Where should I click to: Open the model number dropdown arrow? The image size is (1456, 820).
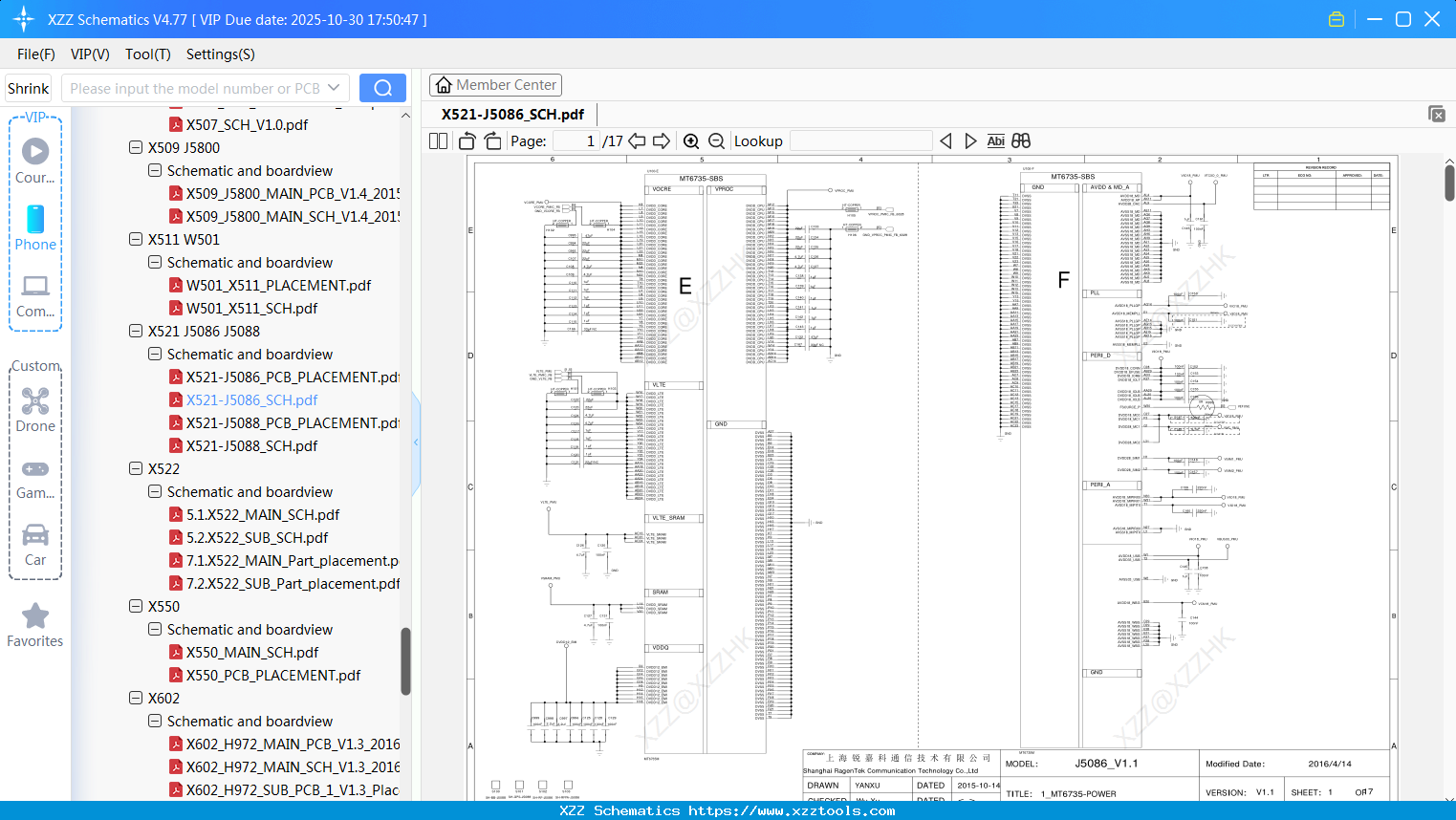[x=334, y=88]
